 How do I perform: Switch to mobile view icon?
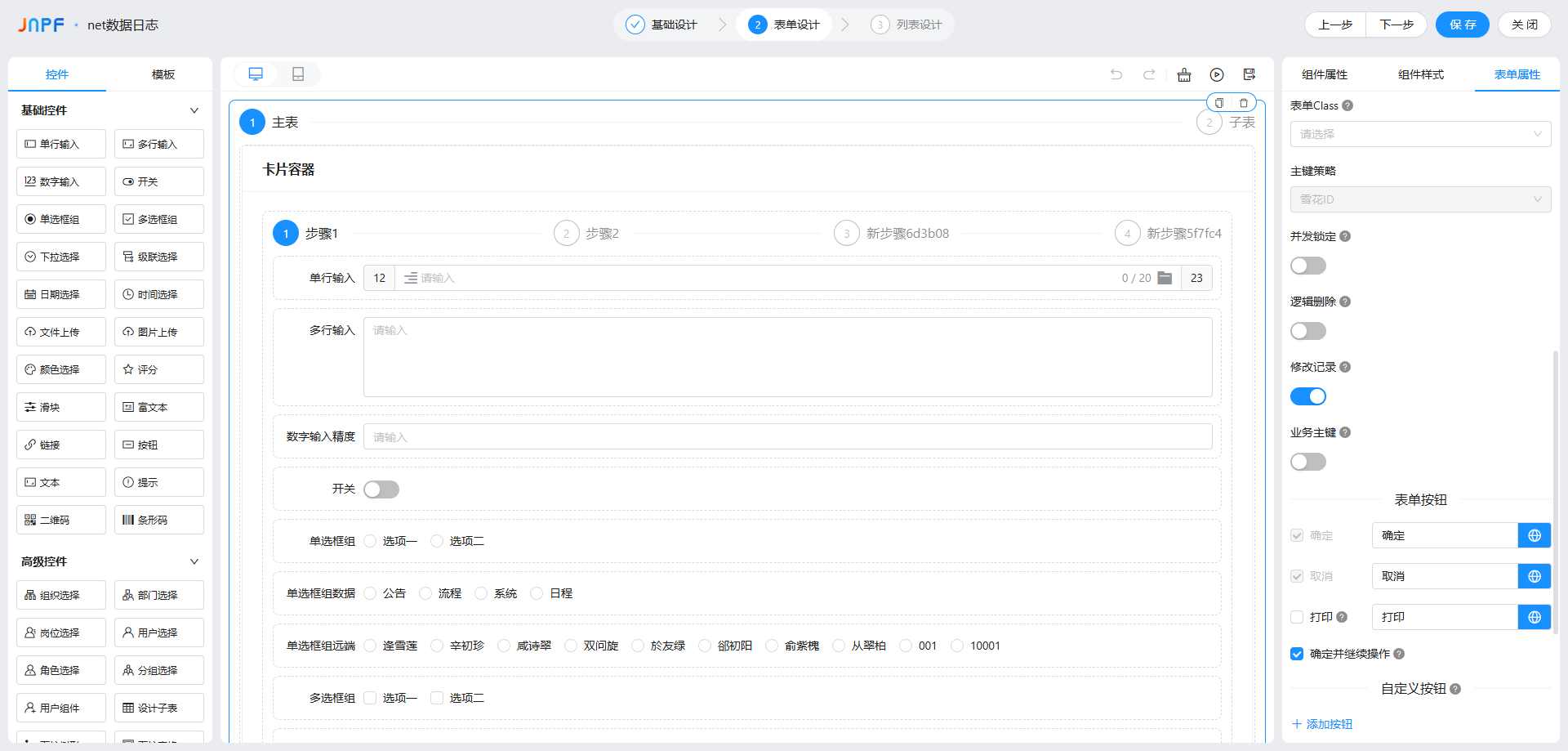pyautogui.click(x=298, y=74)
